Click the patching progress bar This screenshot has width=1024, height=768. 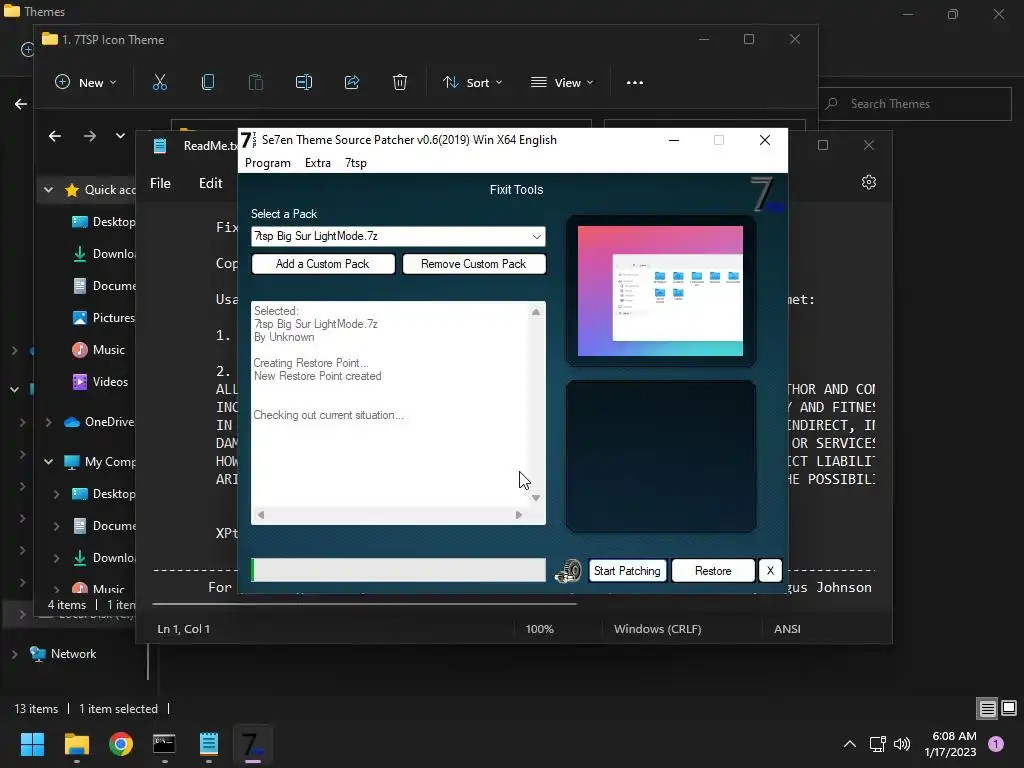398,570
